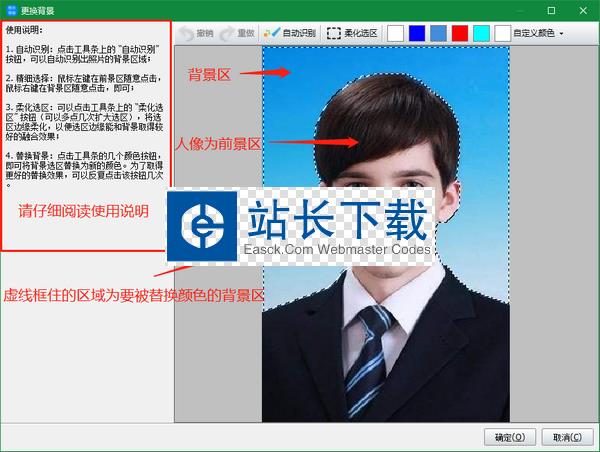Maximize the 更换背景 window

pos(550,9)
